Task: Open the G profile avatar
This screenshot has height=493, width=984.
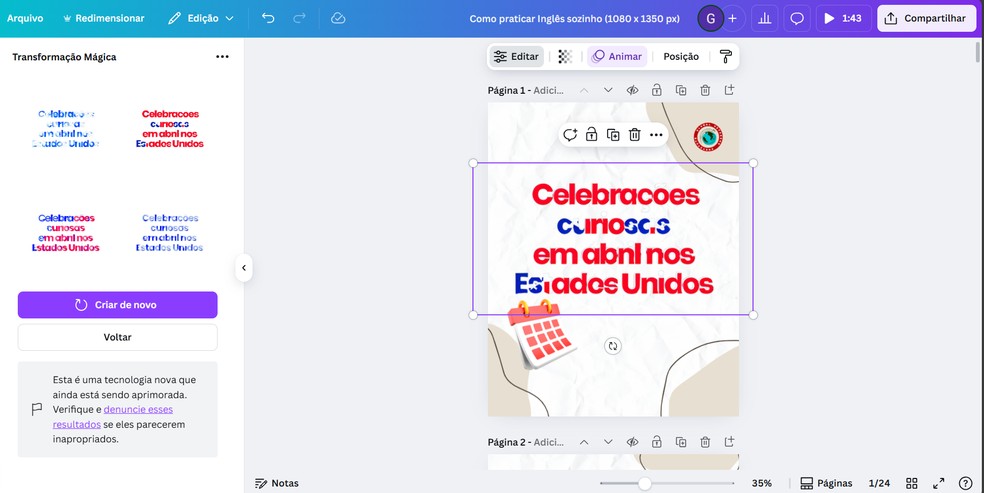Action: [x=710, y=18]
